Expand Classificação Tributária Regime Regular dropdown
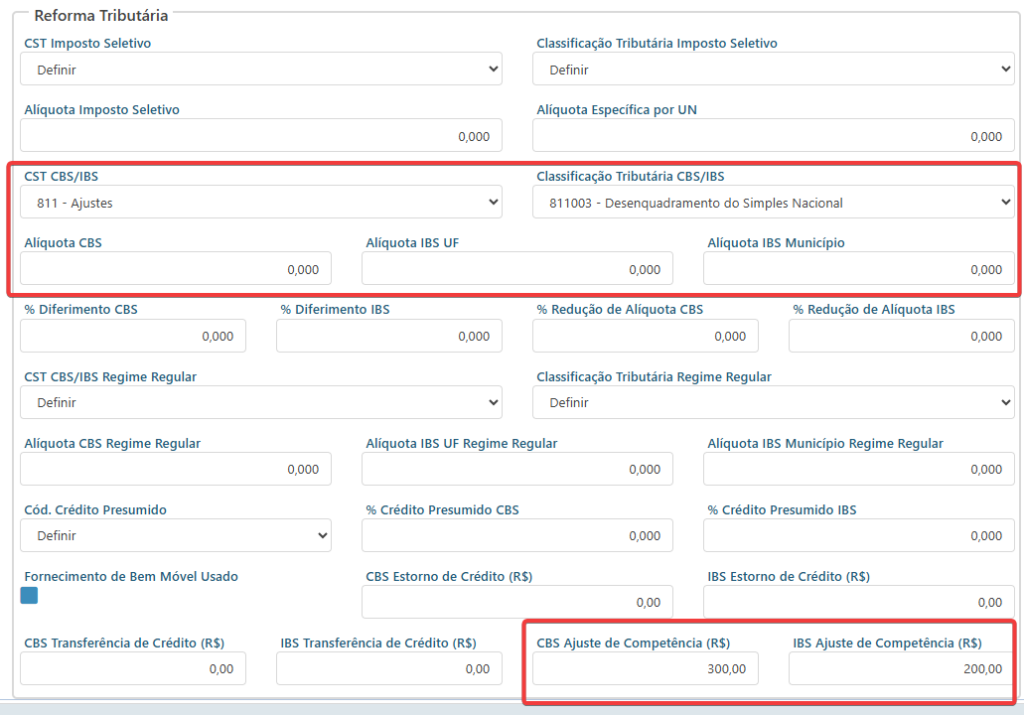Screen dimensions: 1024x715 (x=773, y=402)
